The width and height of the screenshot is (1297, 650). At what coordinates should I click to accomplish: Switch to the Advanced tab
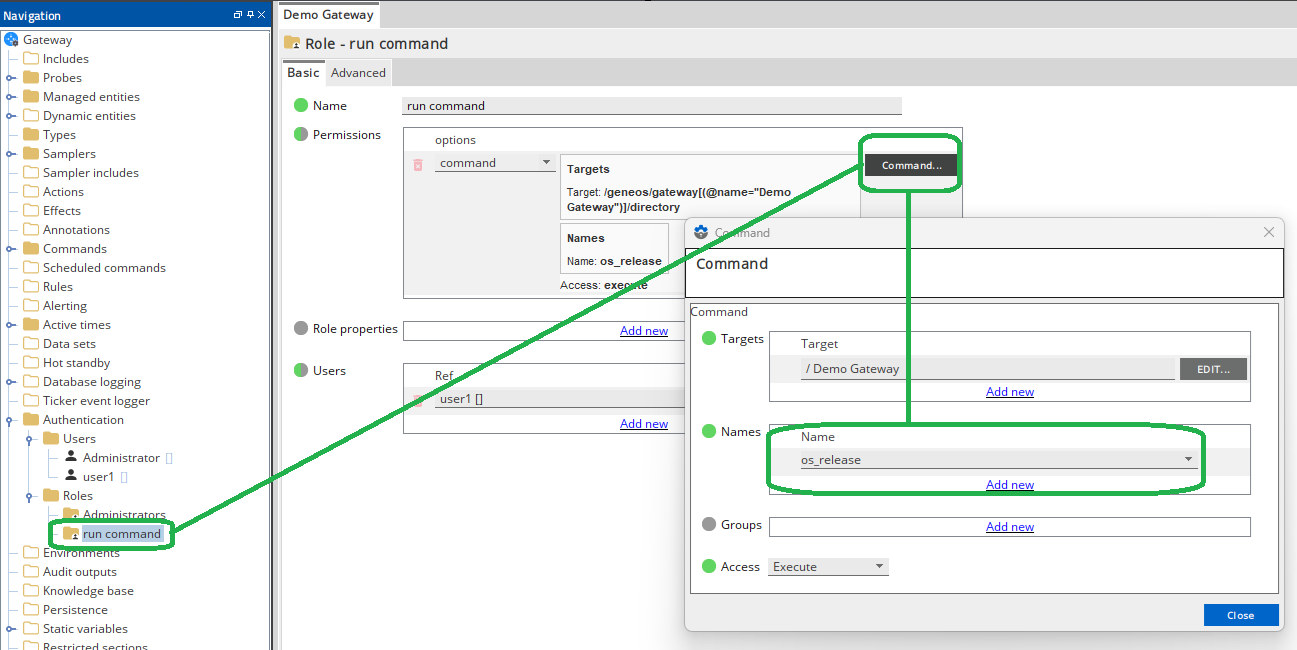tap(358, 73)
